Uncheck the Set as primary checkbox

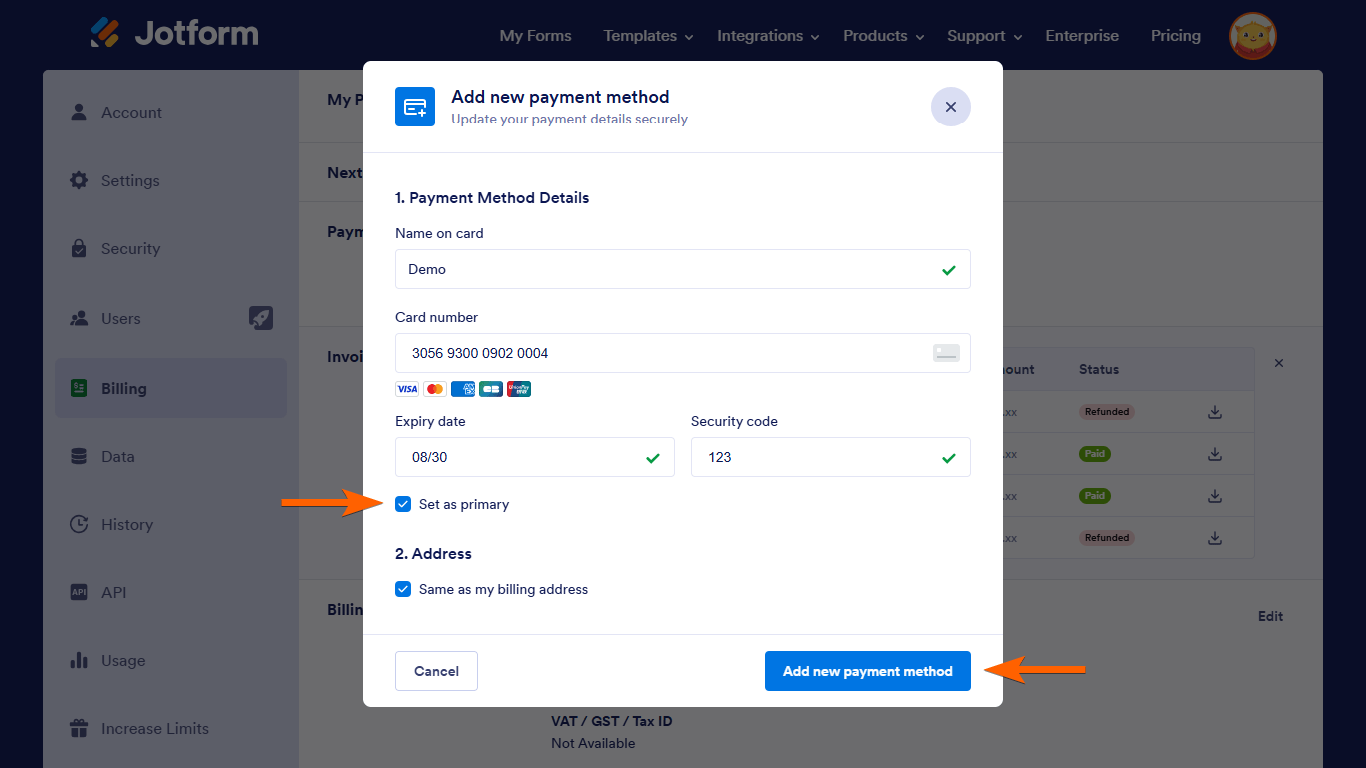(x=403, y=504)
